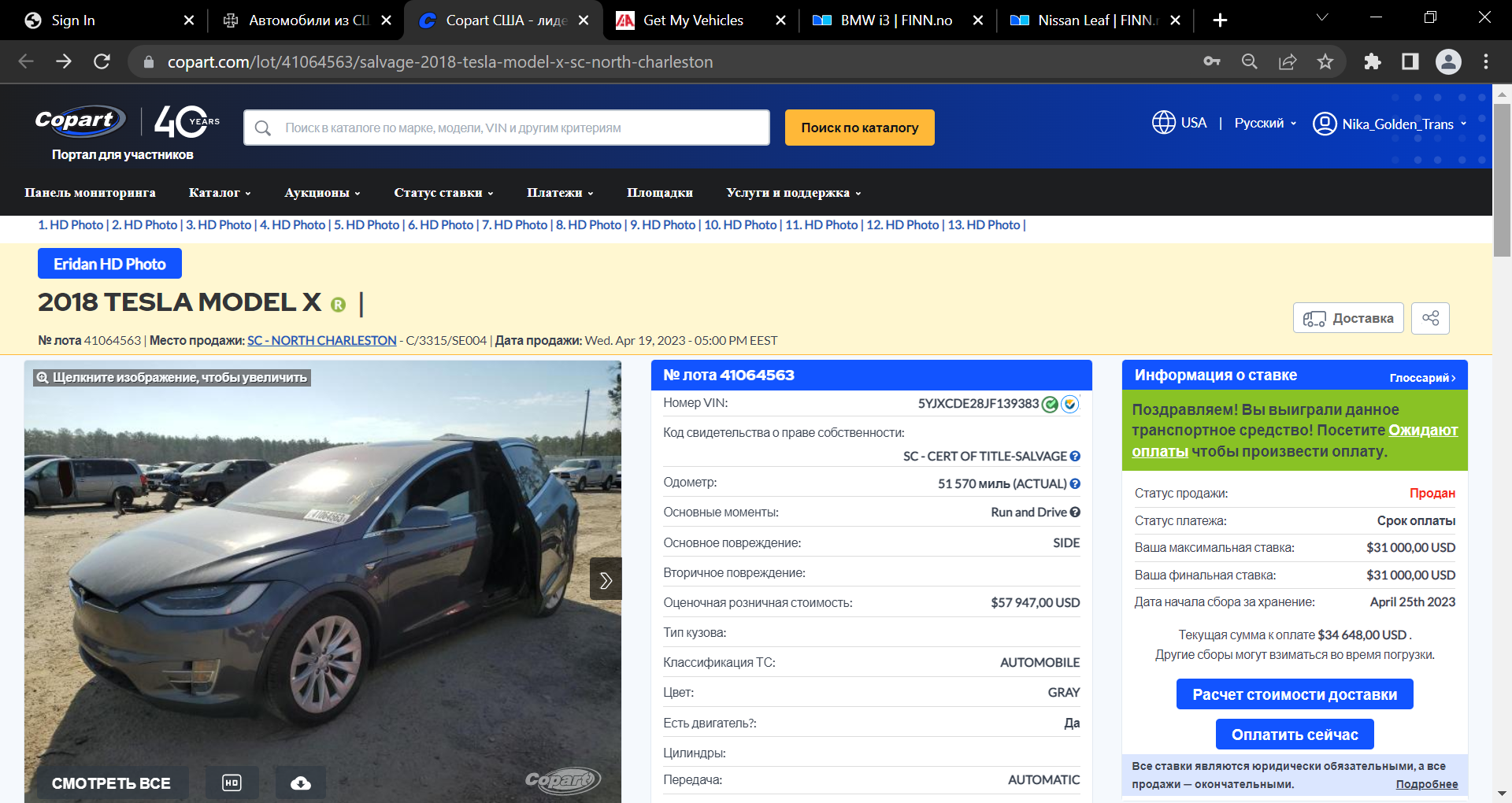Open the help icon beside Run and Drive
This screenshot has height=803, width=1512.
(1075, 513)
